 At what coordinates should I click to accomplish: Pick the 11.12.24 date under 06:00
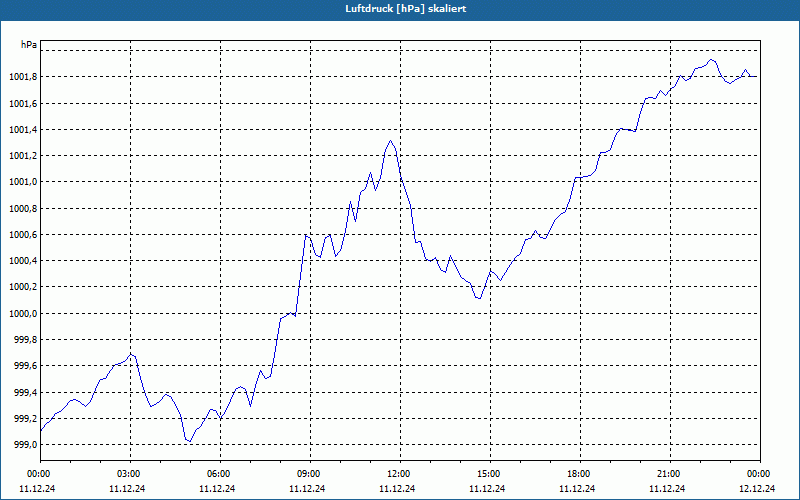pos(217,488)
